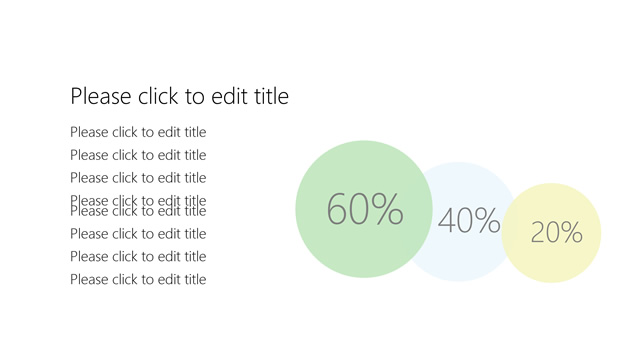
Task: Select the large heading title placeholder
Action: [179, 96]
